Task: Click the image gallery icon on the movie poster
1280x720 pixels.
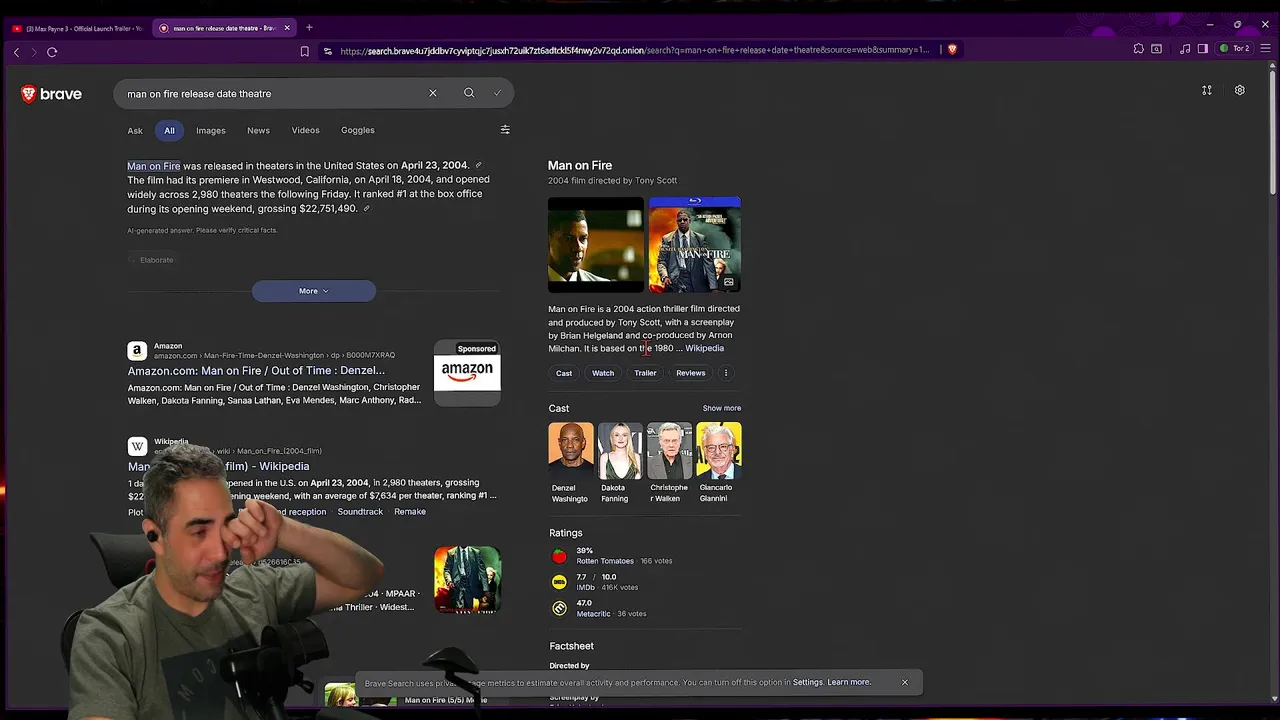Action: click(x=729, y=282)
